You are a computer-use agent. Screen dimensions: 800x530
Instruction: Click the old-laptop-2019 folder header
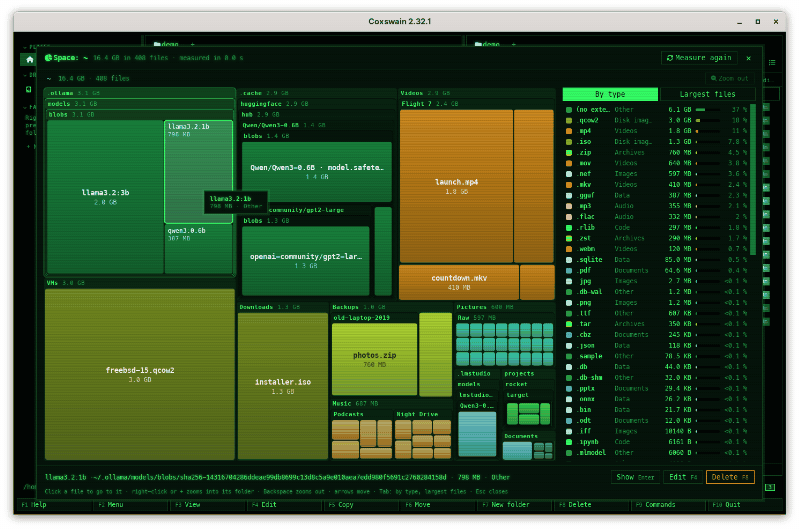click(x=374, y=318)
